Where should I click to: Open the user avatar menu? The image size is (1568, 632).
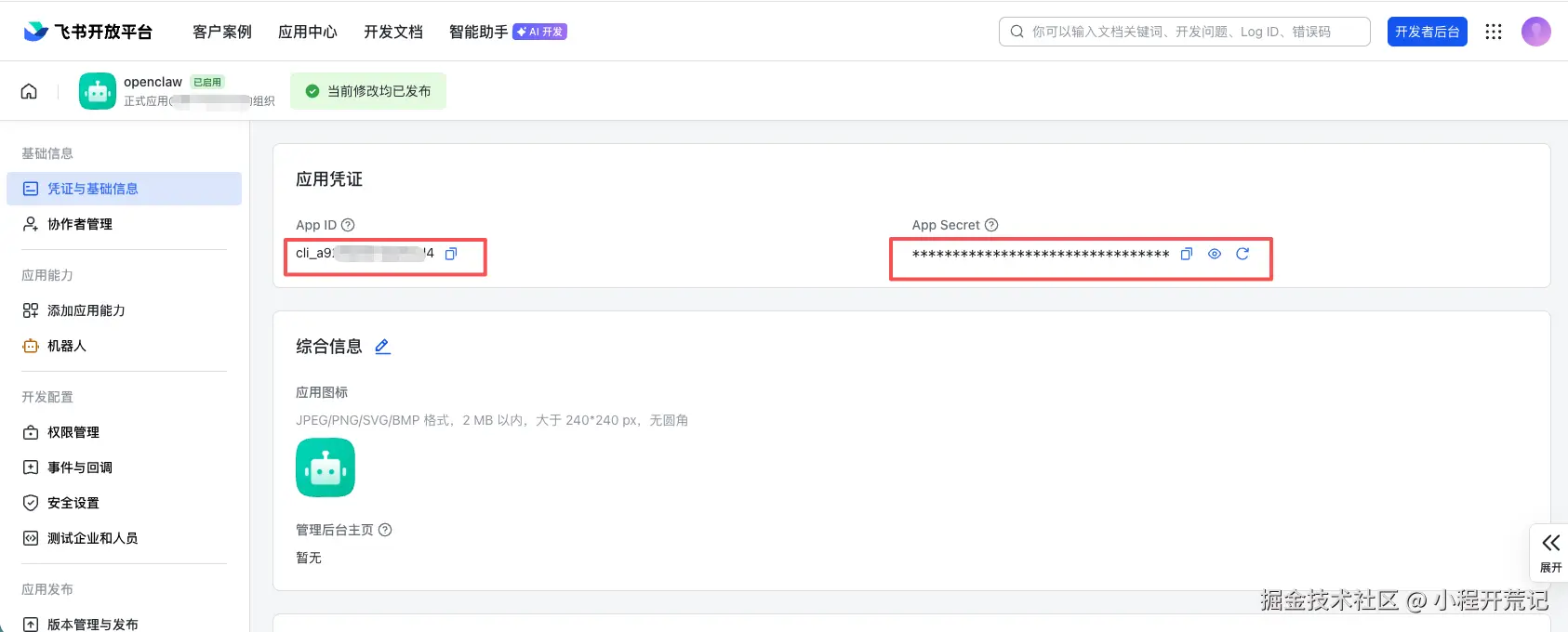1536,32
